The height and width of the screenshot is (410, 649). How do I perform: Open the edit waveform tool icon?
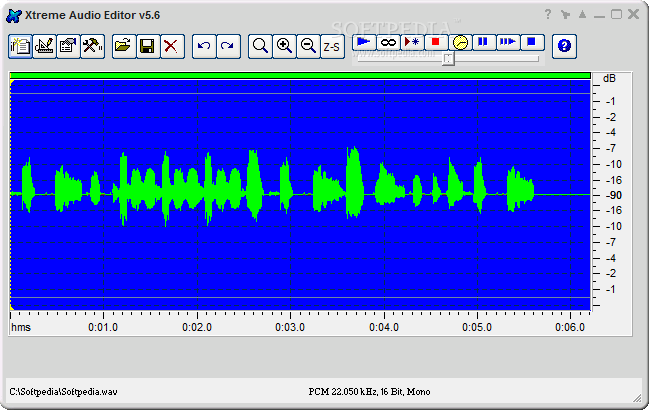pos(44,46)
